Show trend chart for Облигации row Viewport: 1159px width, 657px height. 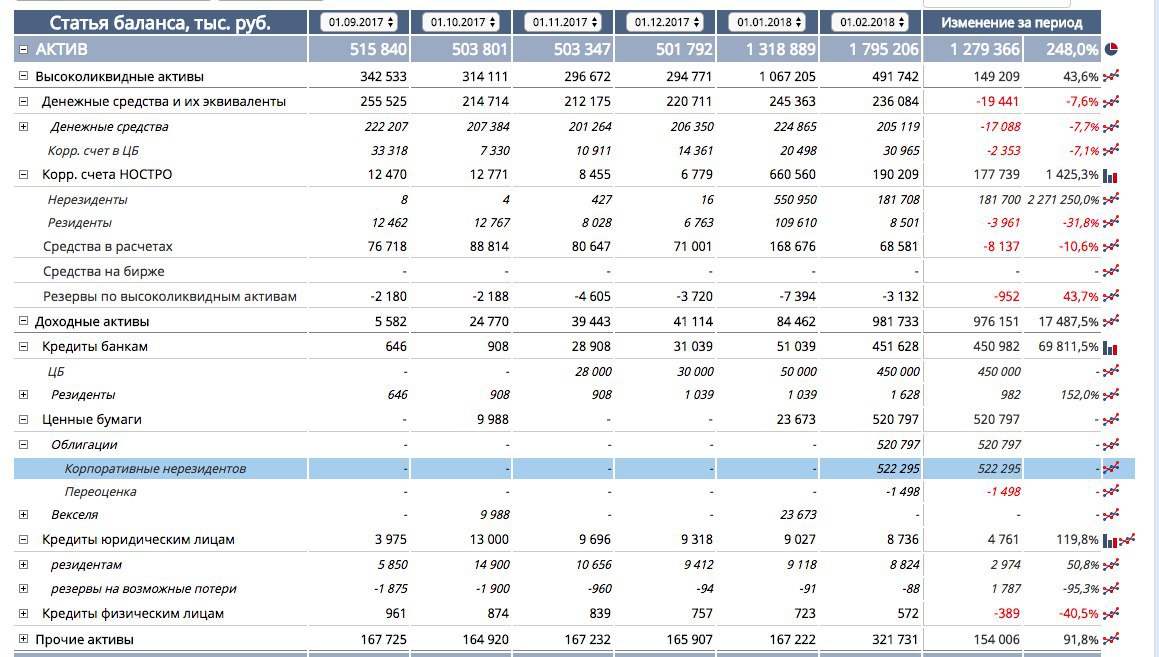(1111, 444)
